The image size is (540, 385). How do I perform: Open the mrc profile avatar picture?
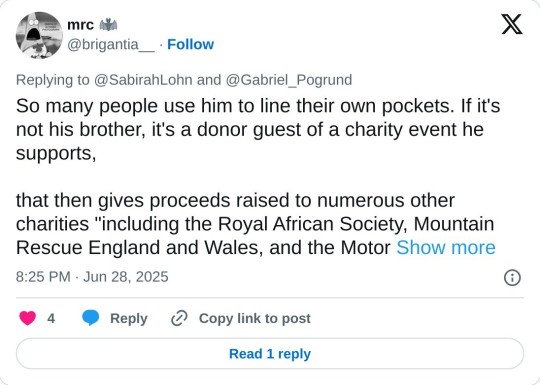[x=39, y=35]
